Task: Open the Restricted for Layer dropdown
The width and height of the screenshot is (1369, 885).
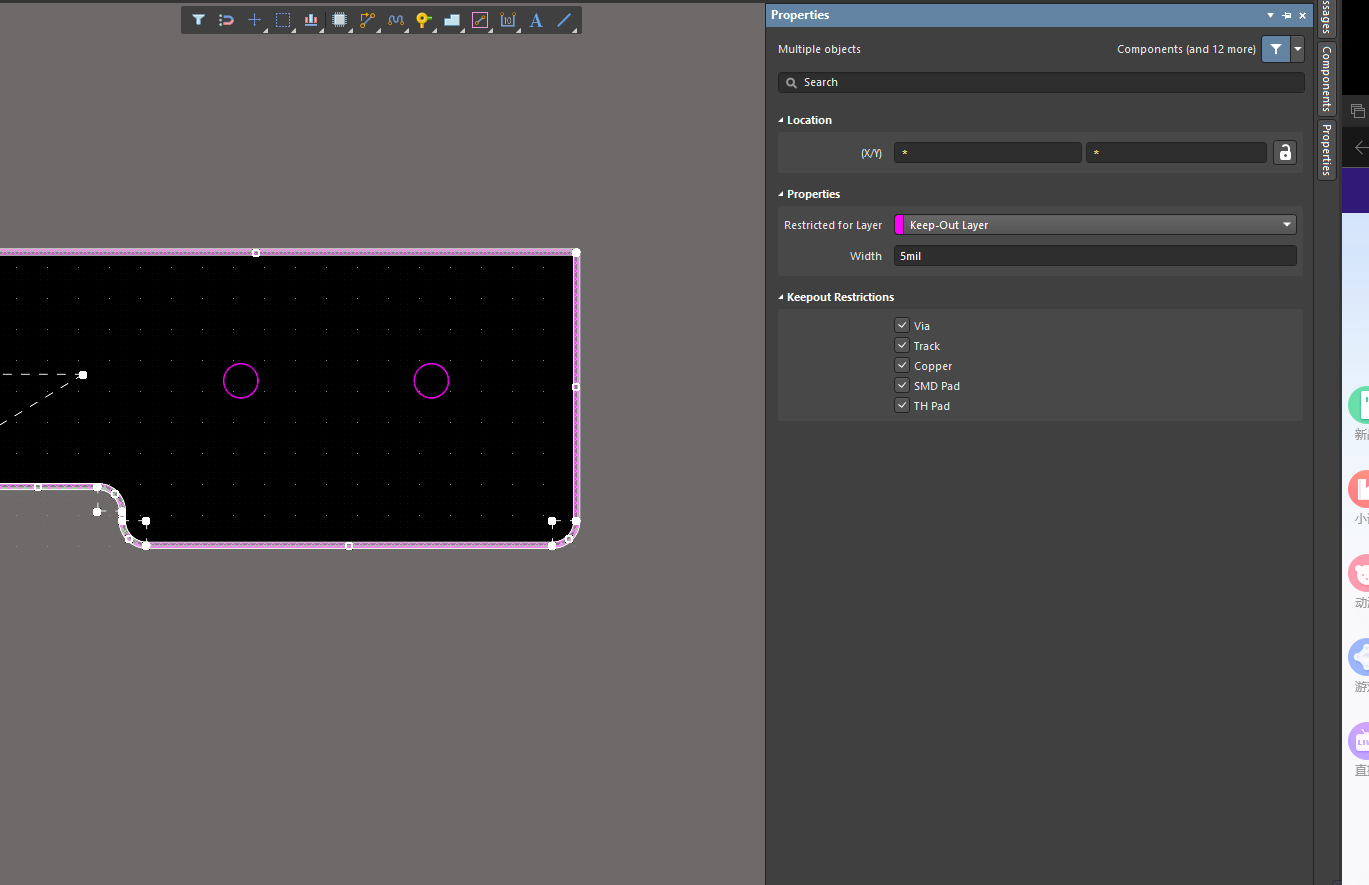Action: coord(1095,225)
